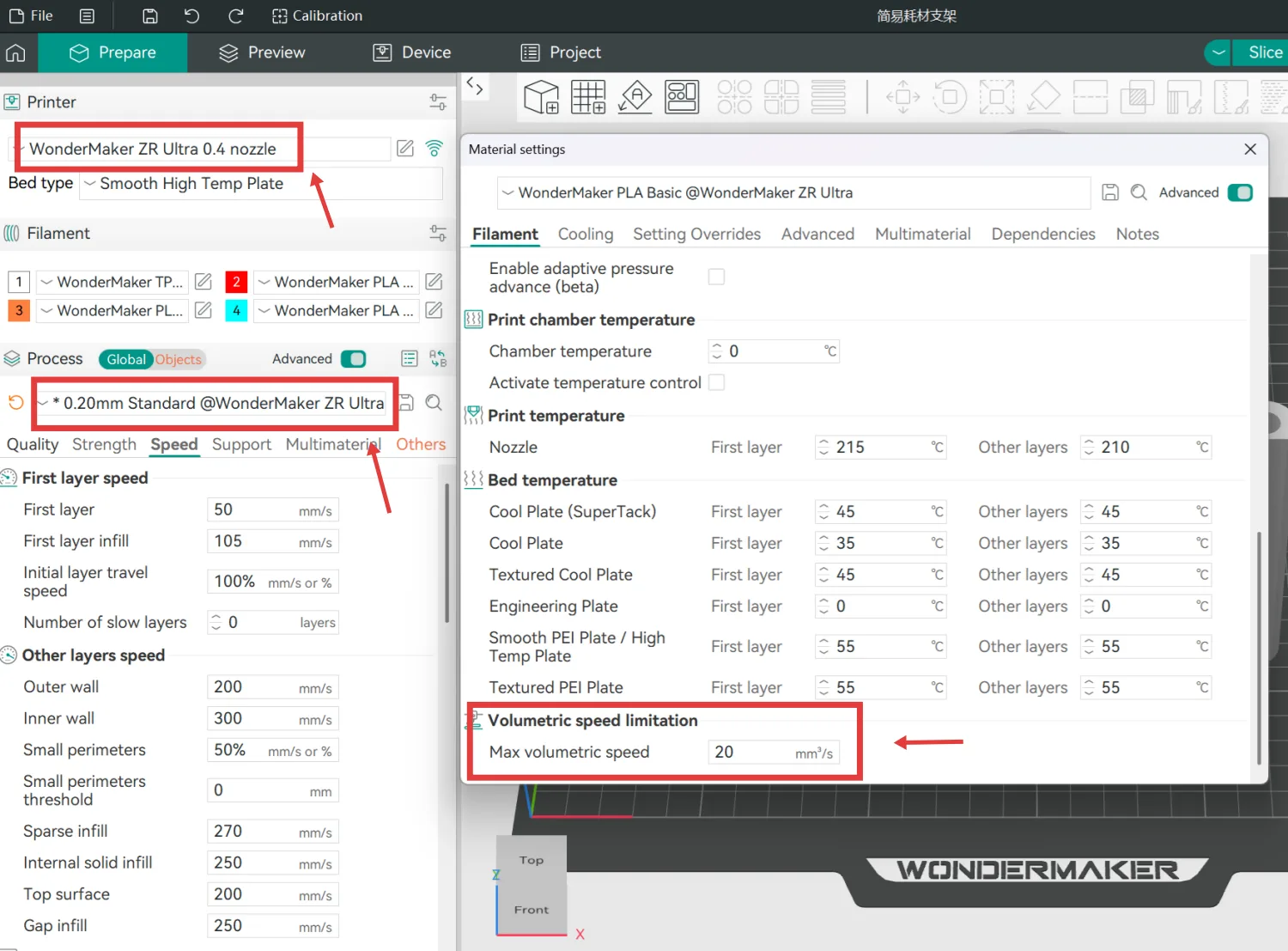
Task: Click filament 4 cyan color swatch
Action: pos(236,310)
